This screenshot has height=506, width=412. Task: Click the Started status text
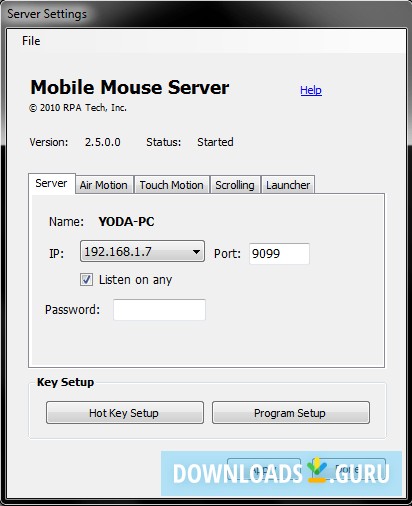pyautogui.click(x=215, y=142)
